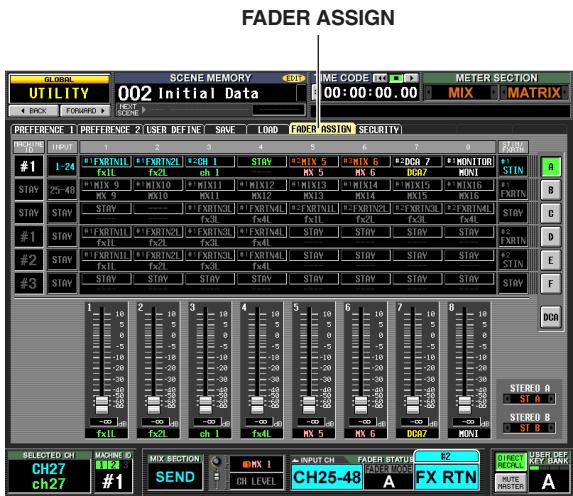Select fader assign bank A

pos(551,167)
